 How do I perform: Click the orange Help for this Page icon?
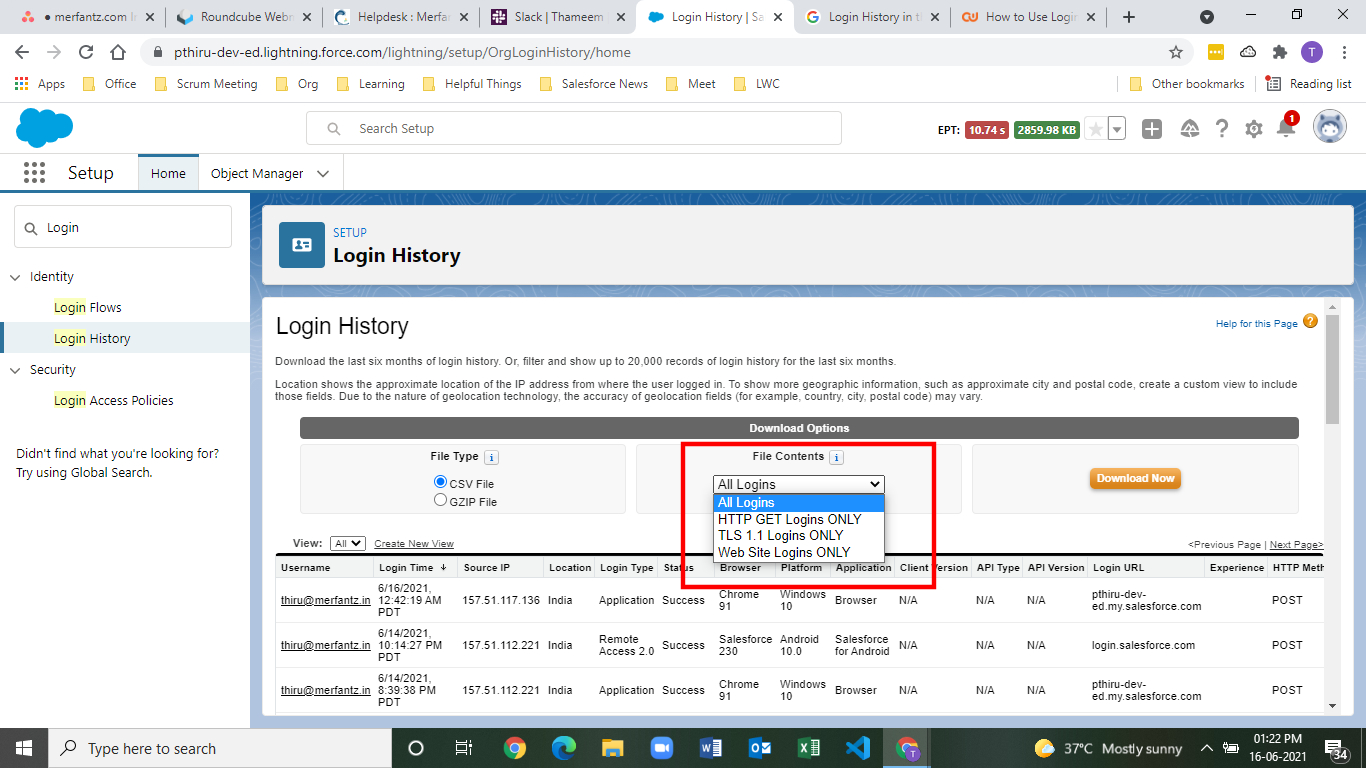1310,322
